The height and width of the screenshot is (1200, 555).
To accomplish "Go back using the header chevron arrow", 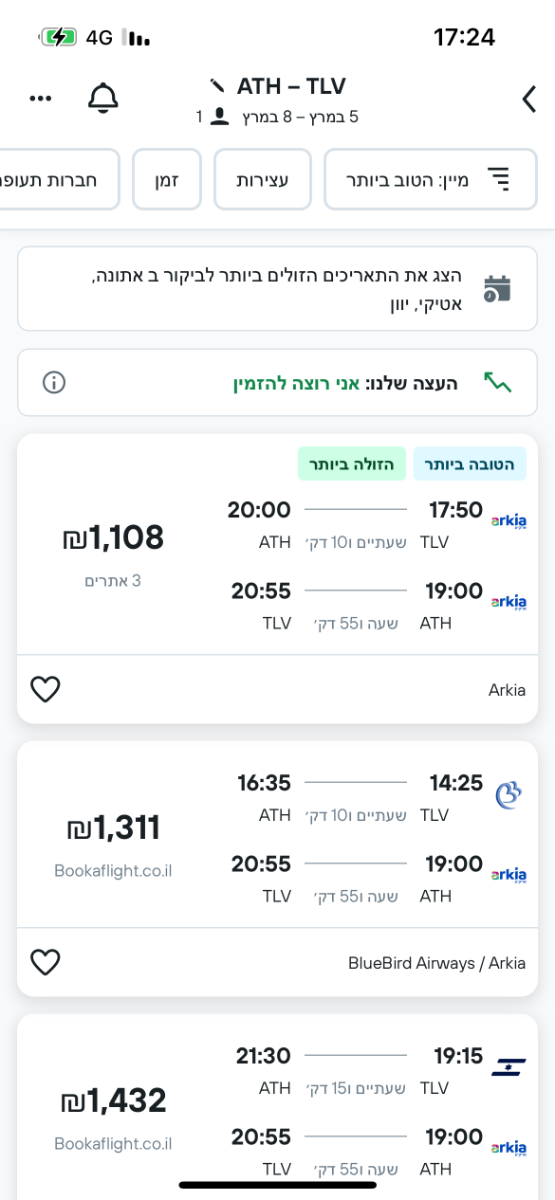I will 529,98.
